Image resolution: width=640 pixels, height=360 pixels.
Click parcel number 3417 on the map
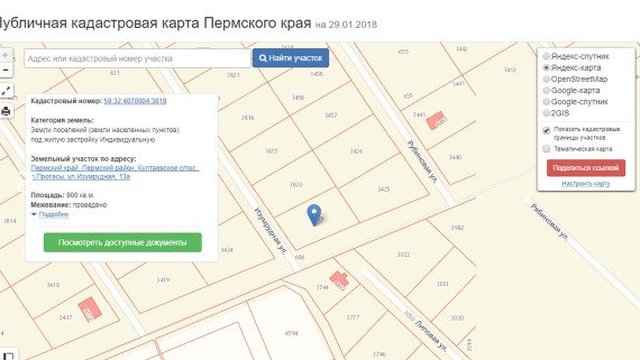coord(65,317)
